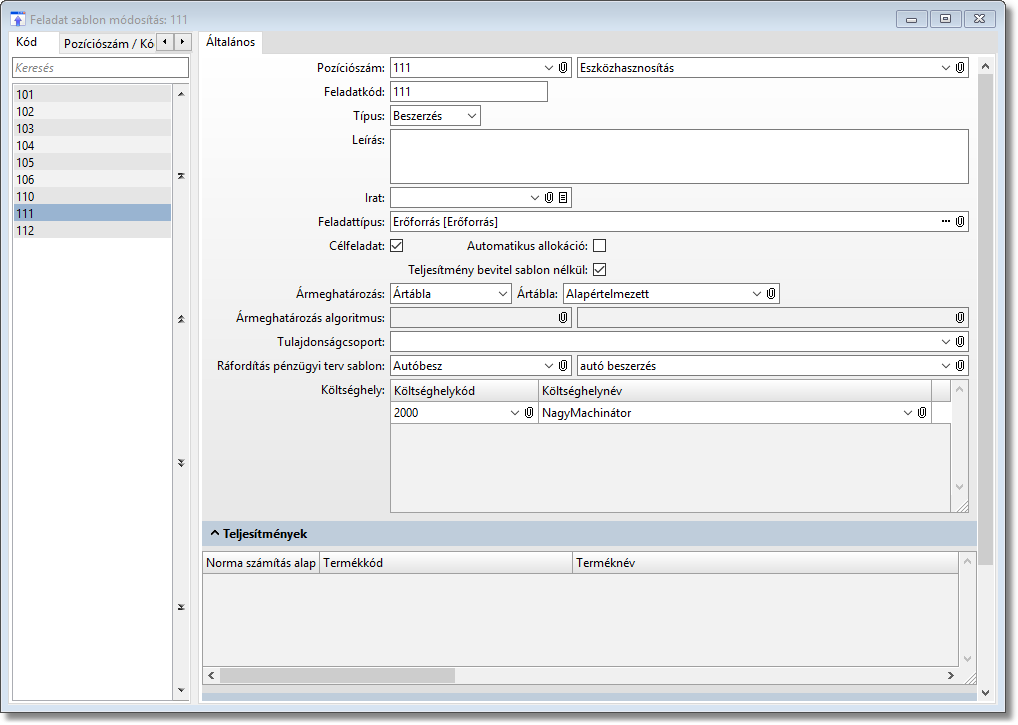Click the paperclip icon next to Költséghelykód 2000
Viewport: 1018px width, 725px height.
528,412
